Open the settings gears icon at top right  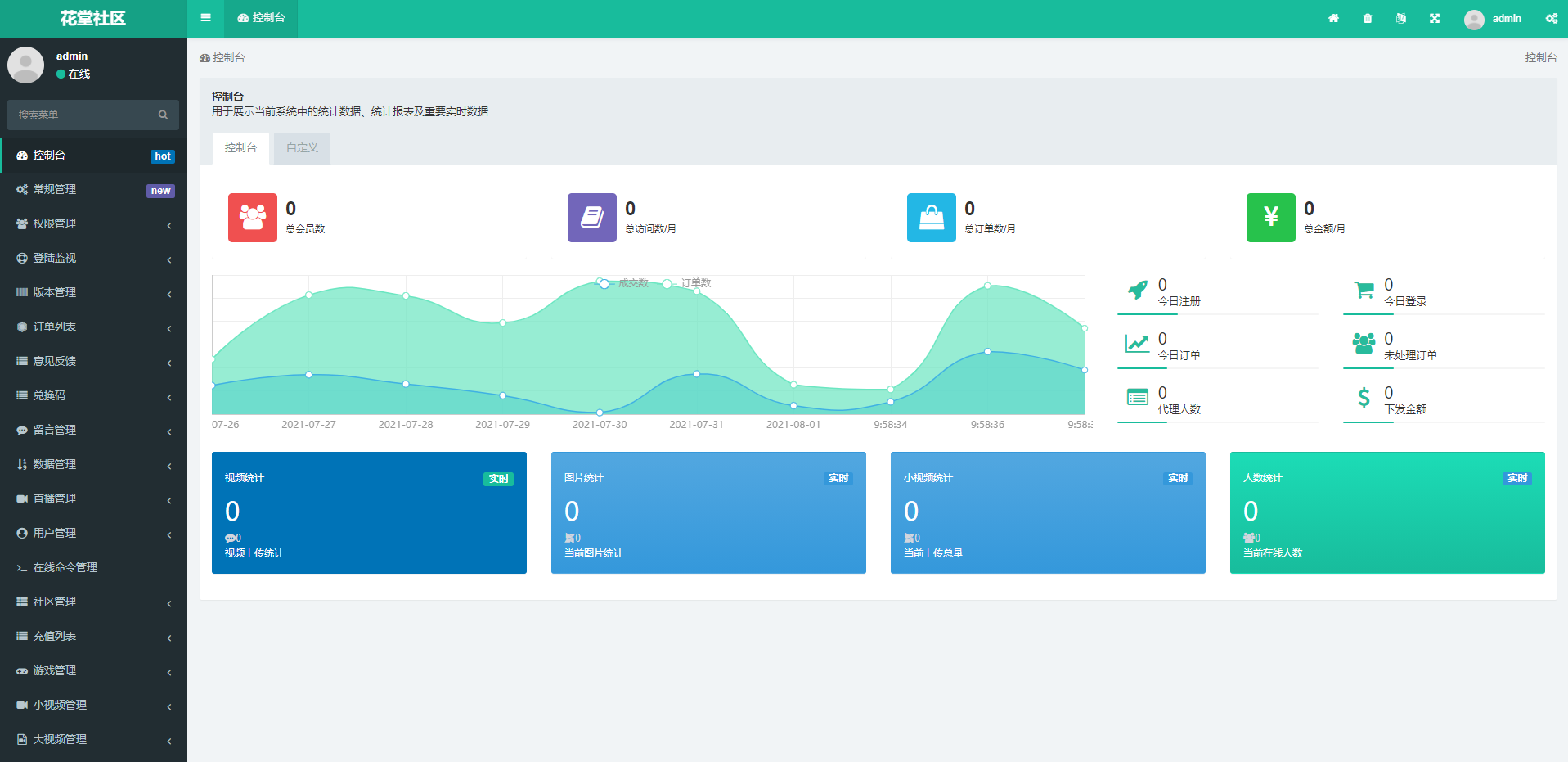tap(1551, 18)
